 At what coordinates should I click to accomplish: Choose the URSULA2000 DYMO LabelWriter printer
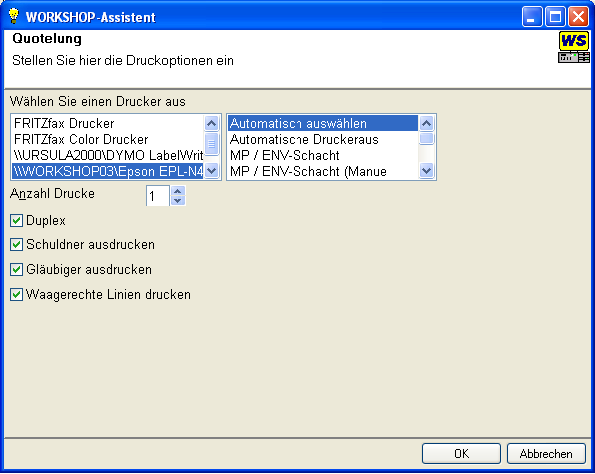click(x=108, y=155)
